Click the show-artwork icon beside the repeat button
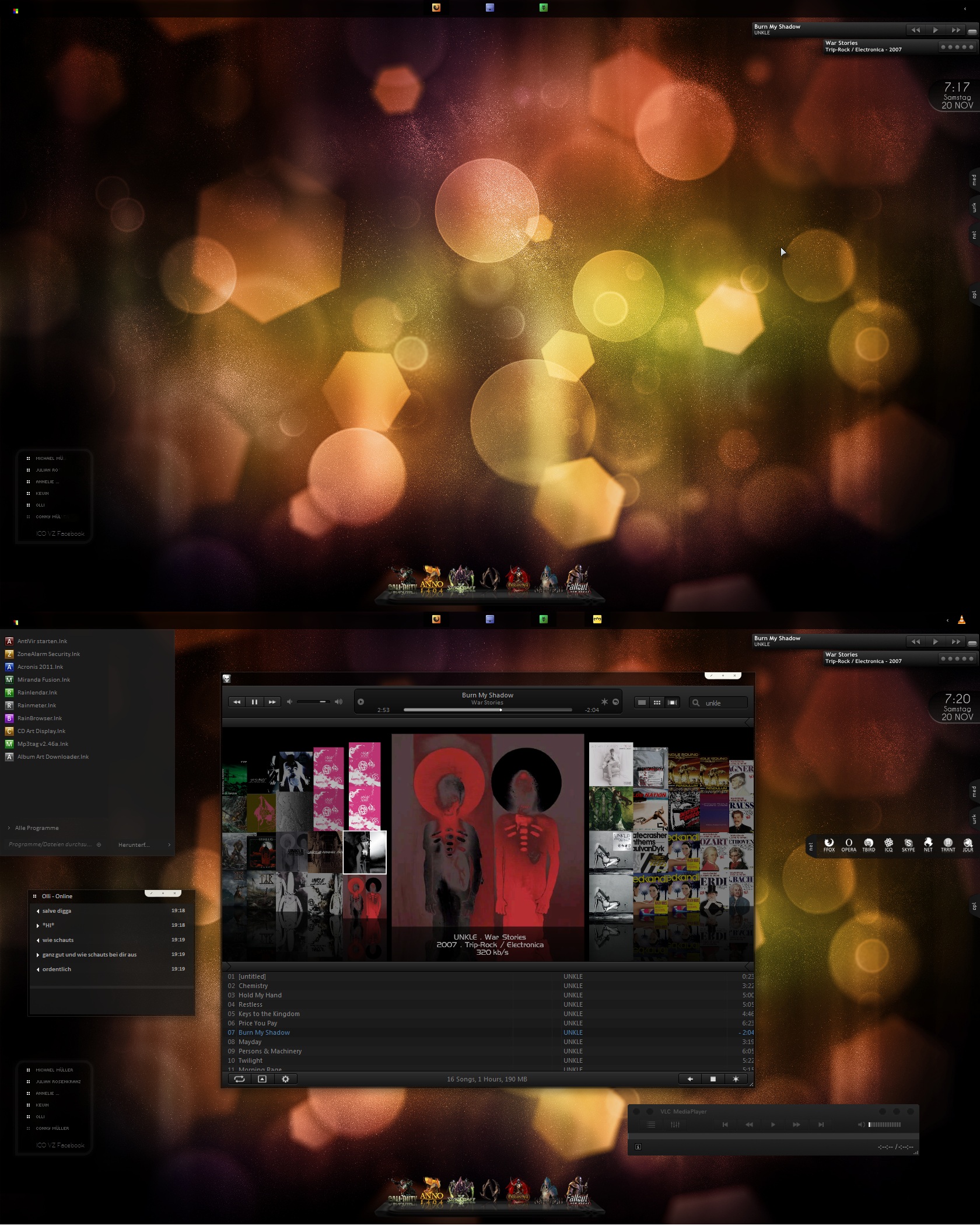 (x=262, y=1079)
